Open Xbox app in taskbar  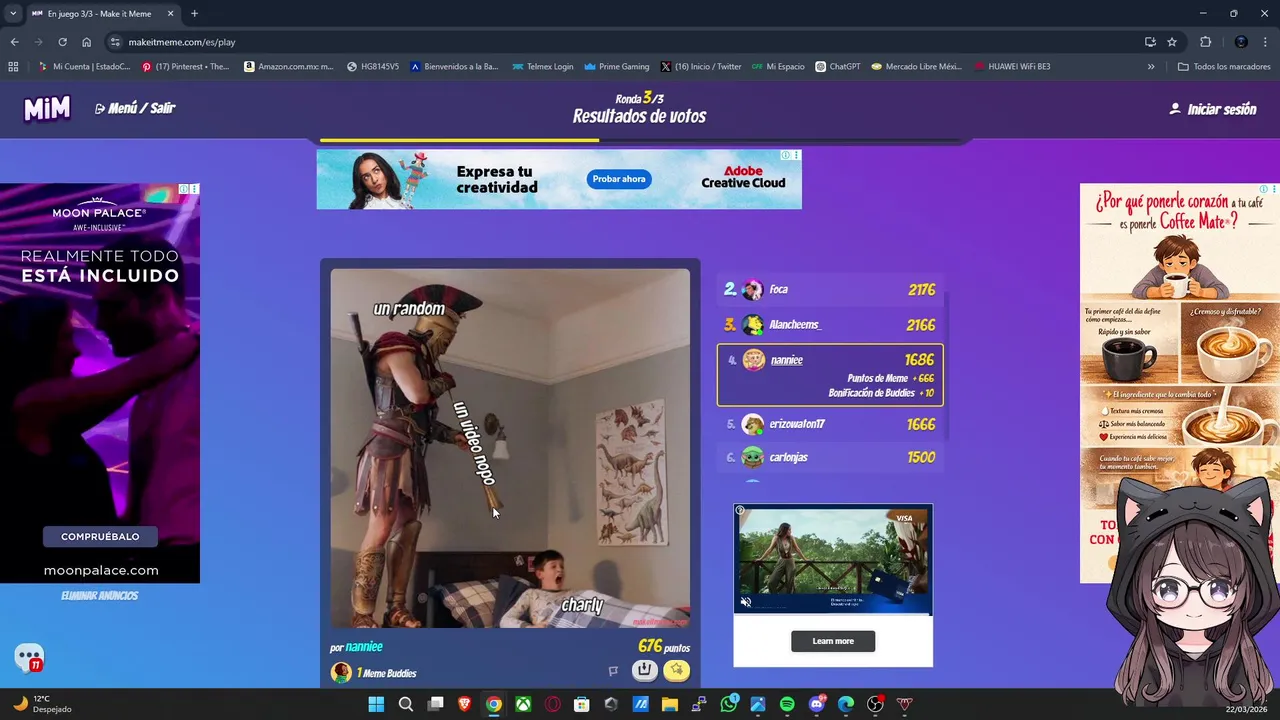[523, 704]
